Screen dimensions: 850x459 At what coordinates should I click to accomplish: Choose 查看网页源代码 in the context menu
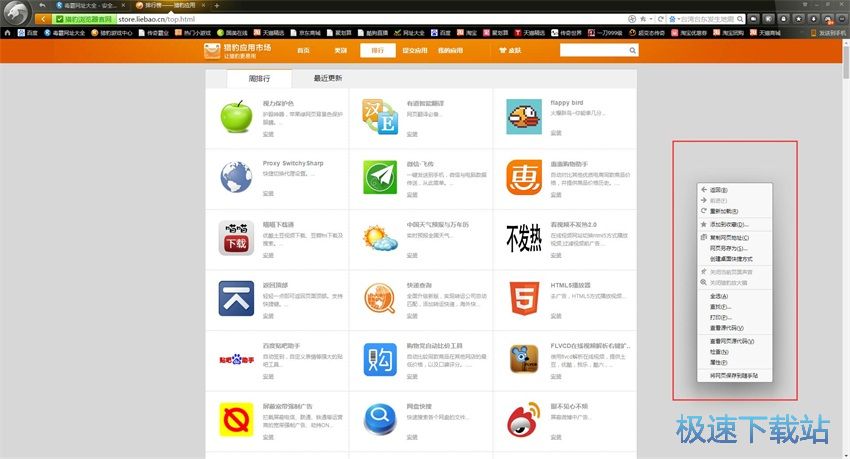pyautogui.click(x=735, y=341)
